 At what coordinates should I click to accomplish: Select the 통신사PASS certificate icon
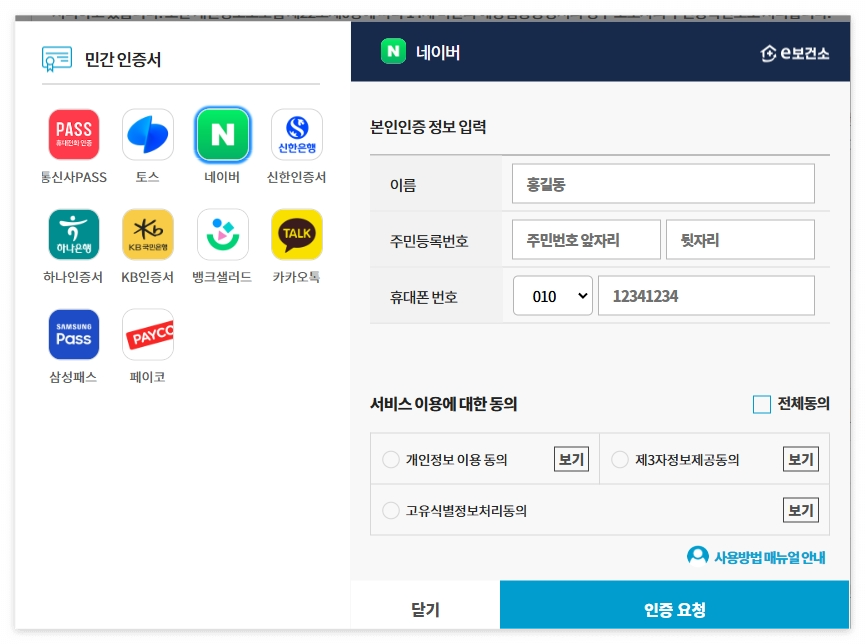(x=73, y=134)
